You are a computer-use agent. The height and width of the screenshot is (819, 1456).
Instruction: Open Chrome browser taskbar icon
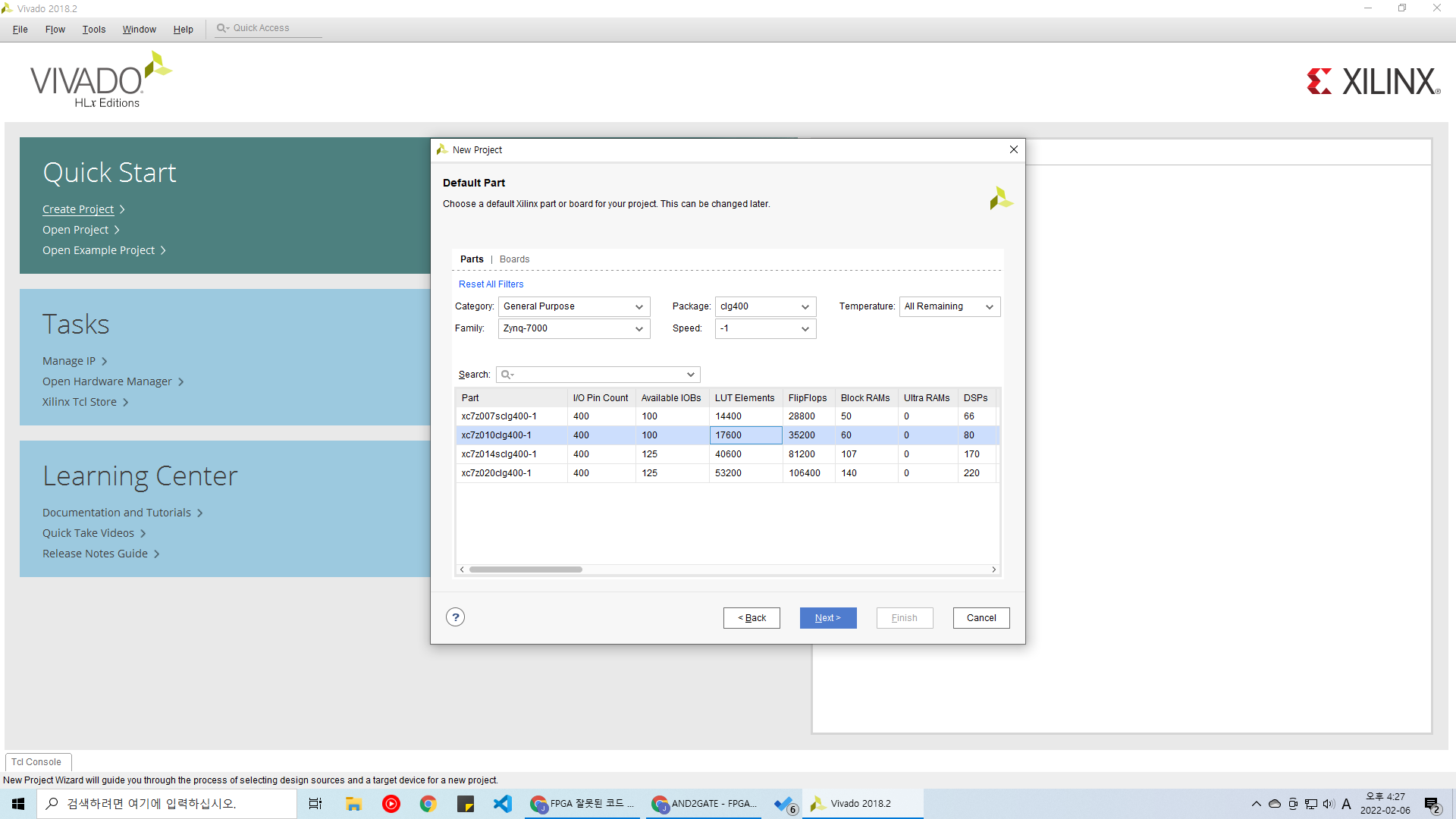[428, 804]
